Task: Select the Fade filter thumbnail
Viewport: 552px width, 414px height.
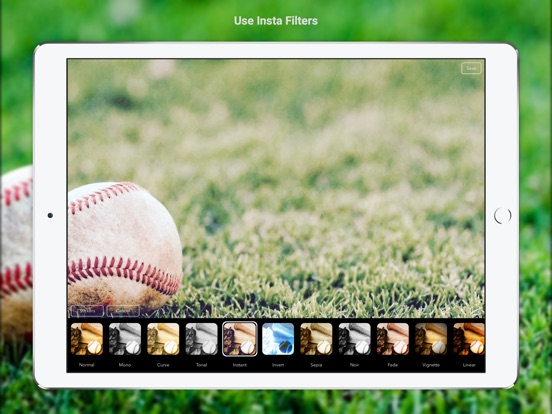Action: click(x=393, y=339)
